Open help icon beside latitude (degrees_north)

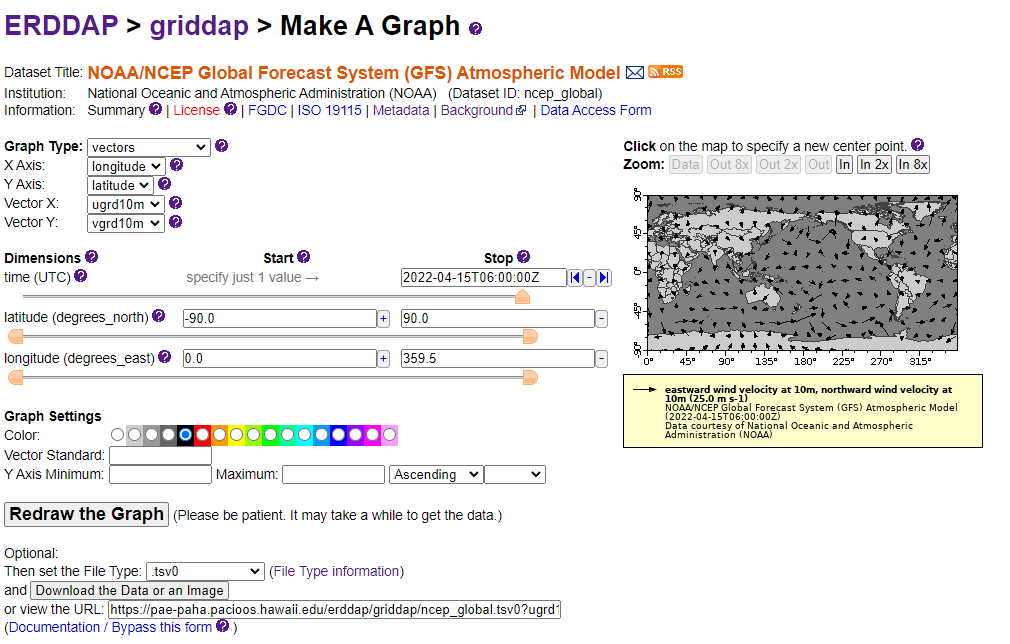[158, 316]
